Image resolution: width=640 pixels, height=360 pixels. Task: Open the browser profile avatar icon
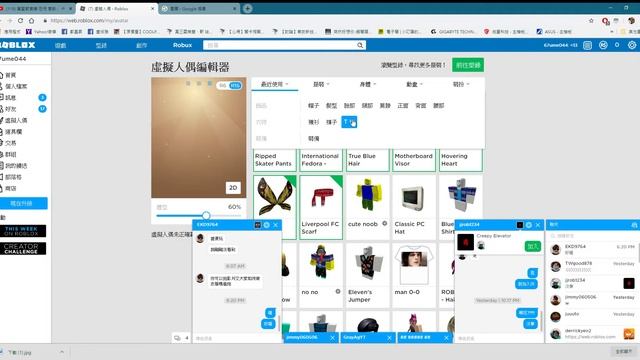tap(632, 20)
